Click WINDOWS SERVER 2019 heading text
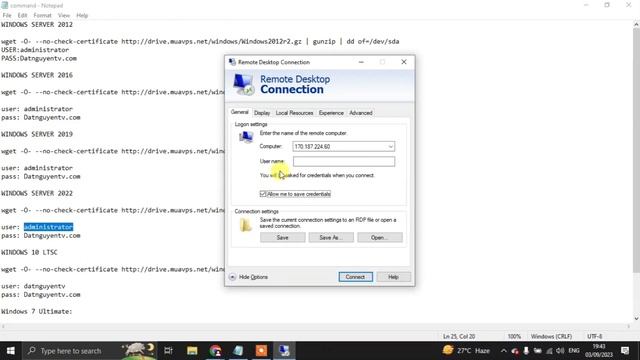The image size is (640, 360). coord(37,134)
